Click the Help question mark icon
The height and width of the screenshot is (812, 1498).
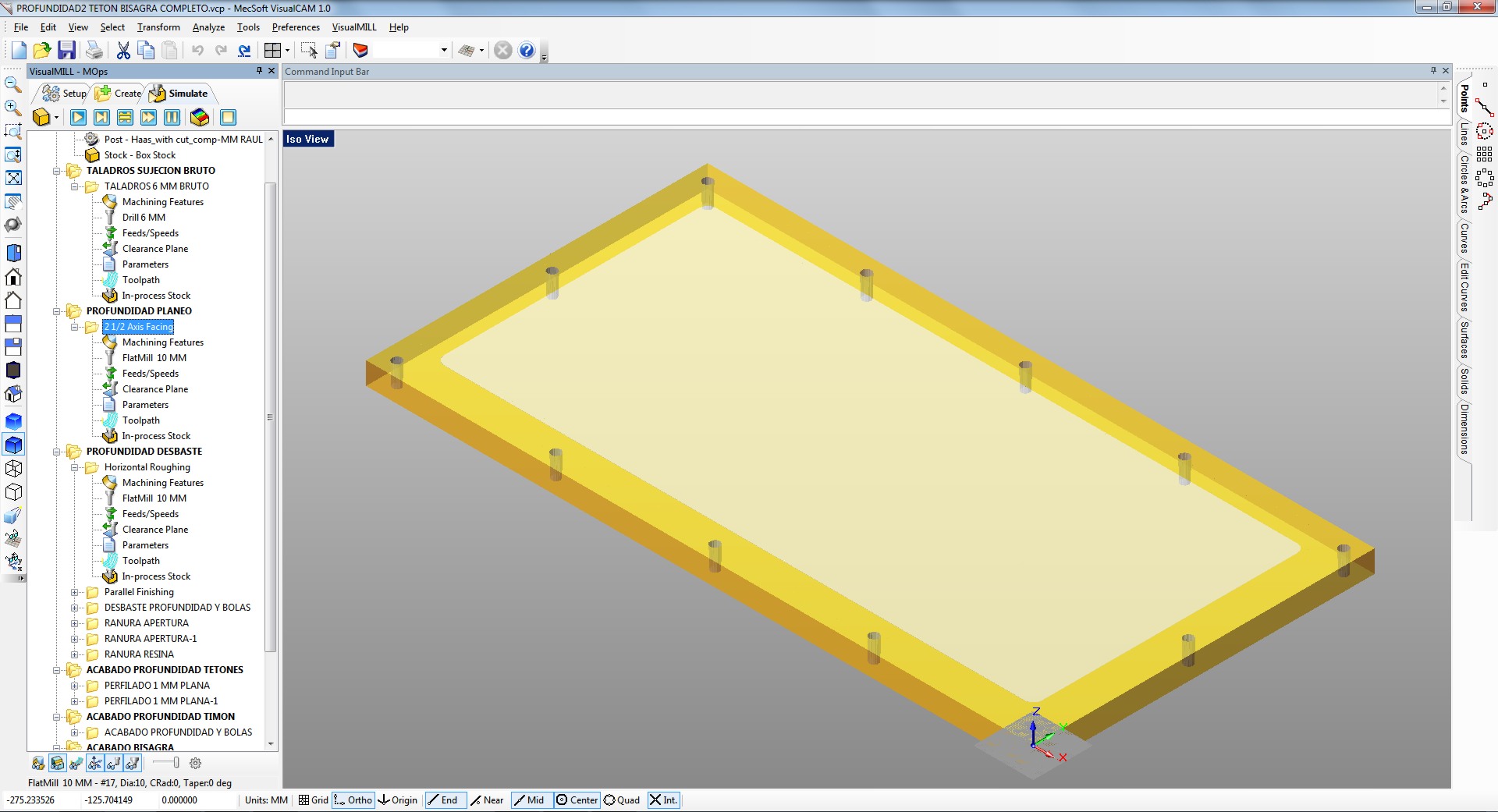[527, 51]
